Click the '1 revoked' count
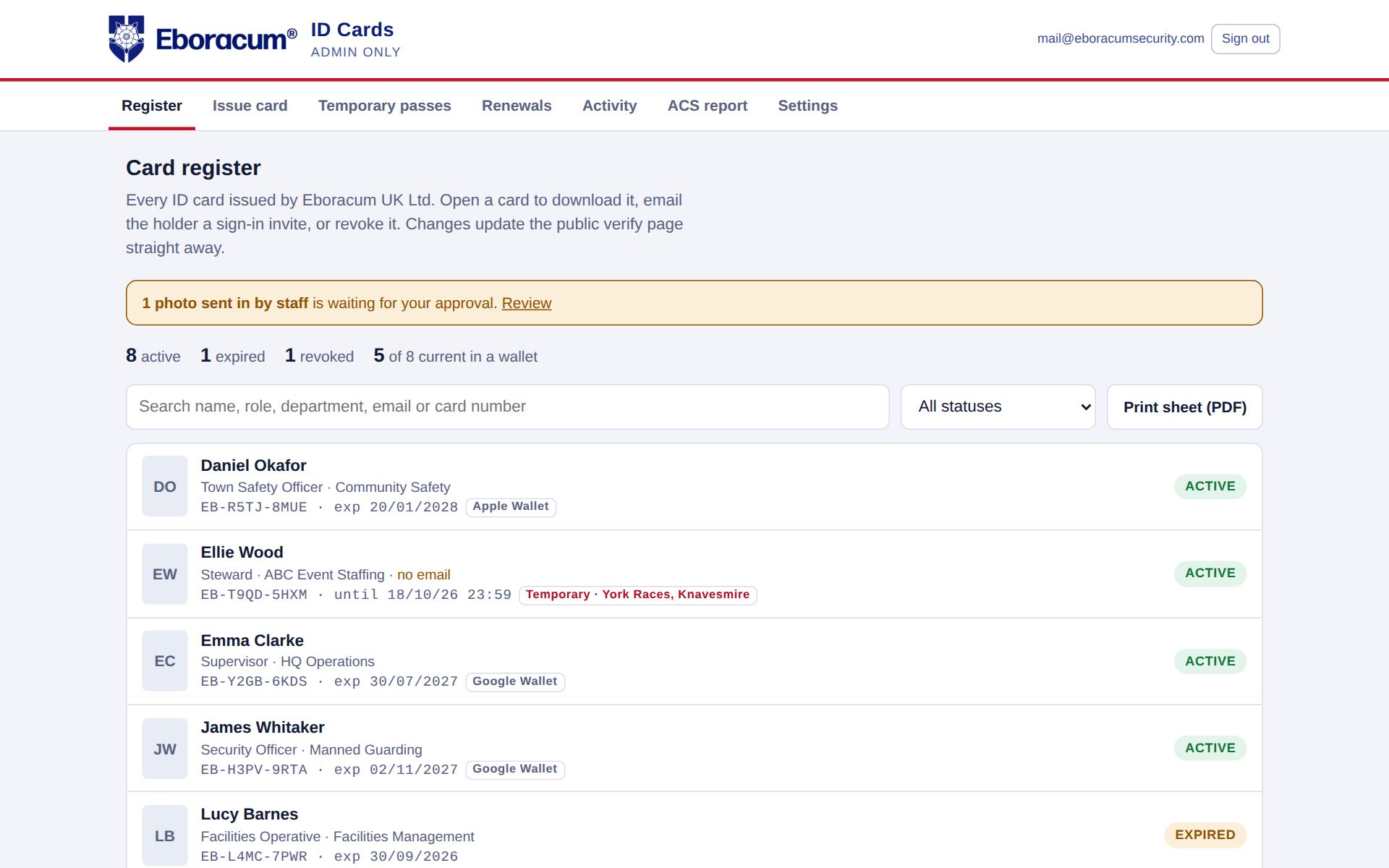This screenshot has height=868, width=1389. point(319,356)
